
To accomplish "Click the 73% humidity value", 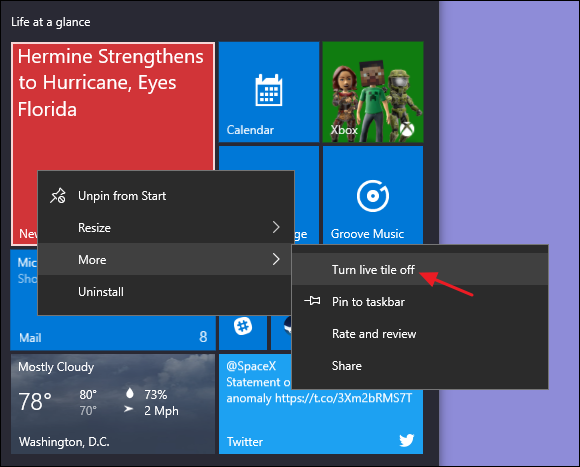I will pos(156,395).
